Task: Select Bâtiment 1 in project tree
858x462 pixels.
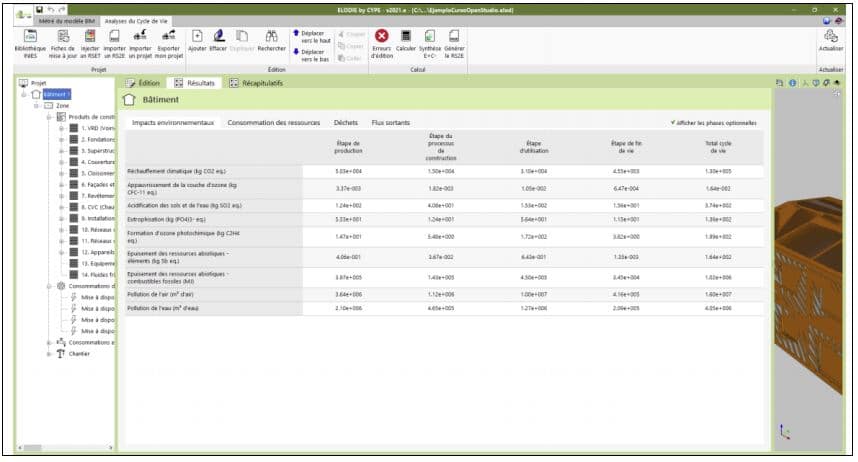Action: click(x=56, y=94)
